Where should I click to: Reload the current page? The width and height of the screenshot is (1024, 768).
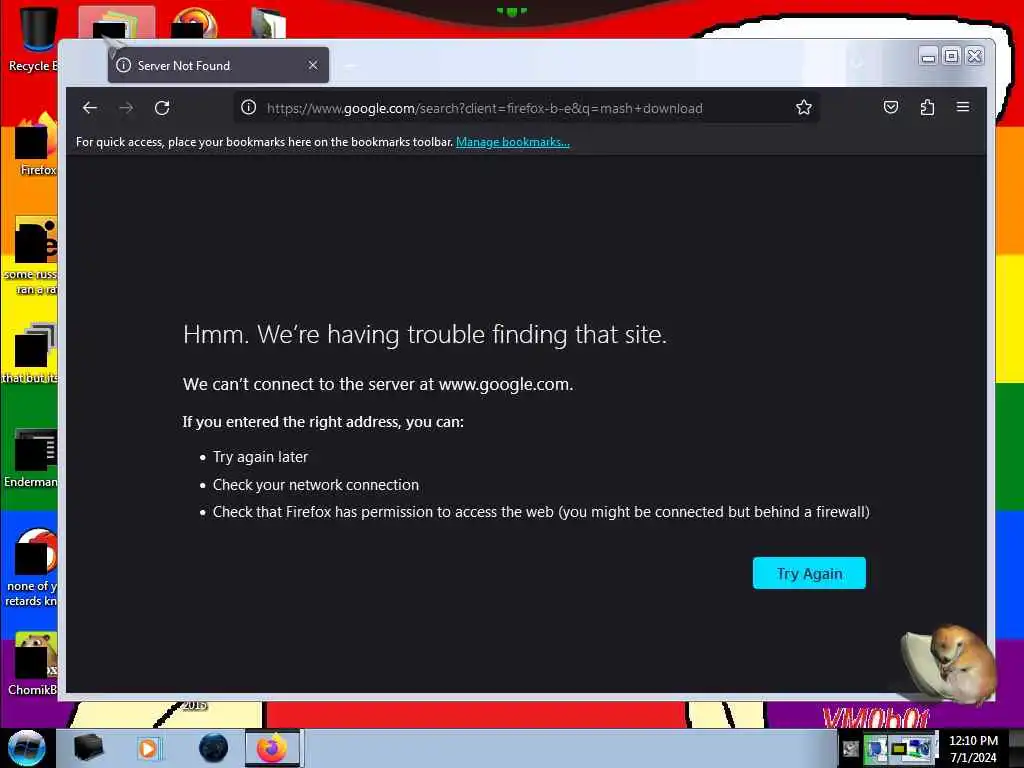pyautogui.click(x=162, y=108)
